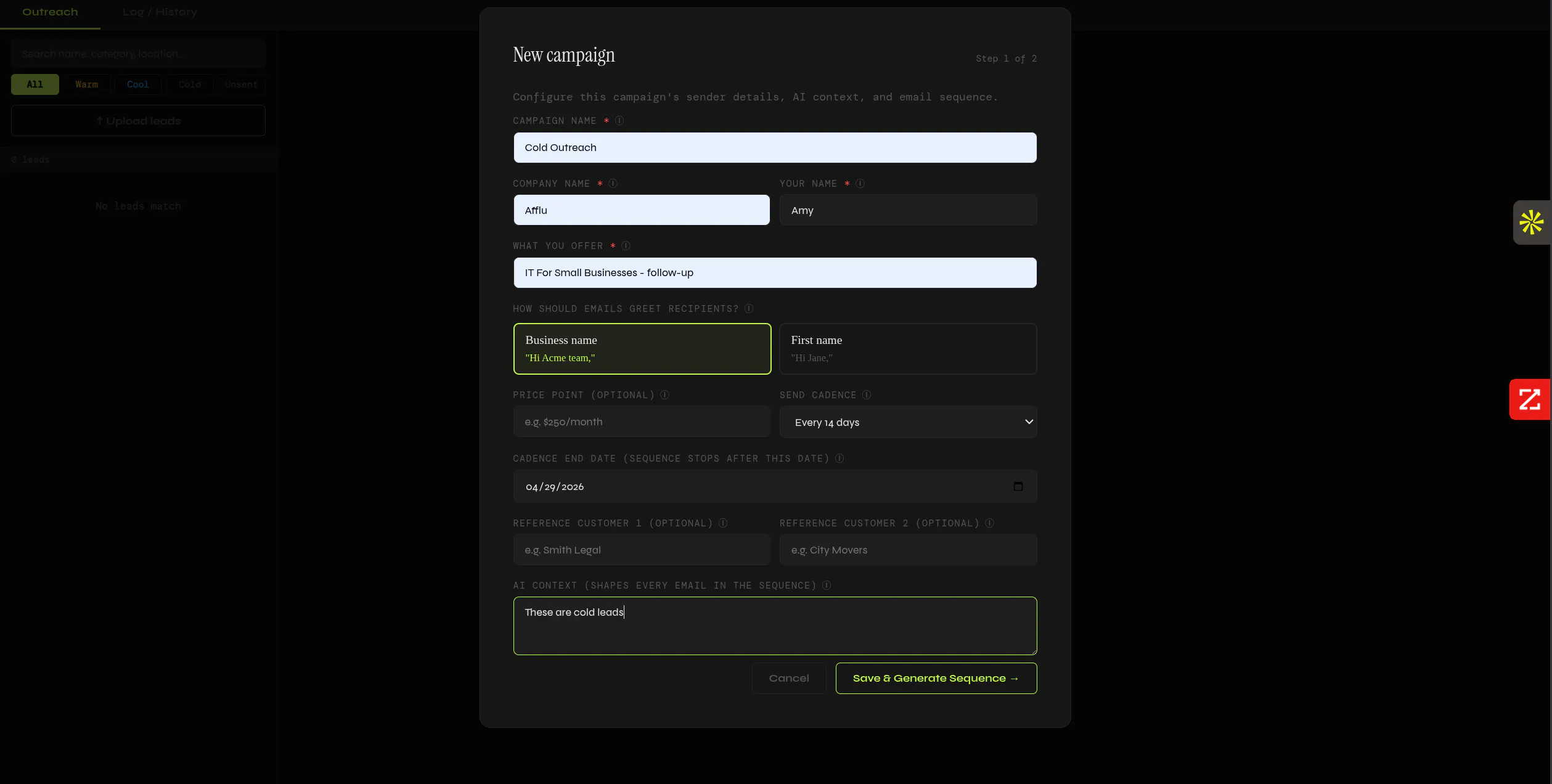Screen dimensions: 1552x784
Task: Switch to Outreach tab
Action: (50, 12)
